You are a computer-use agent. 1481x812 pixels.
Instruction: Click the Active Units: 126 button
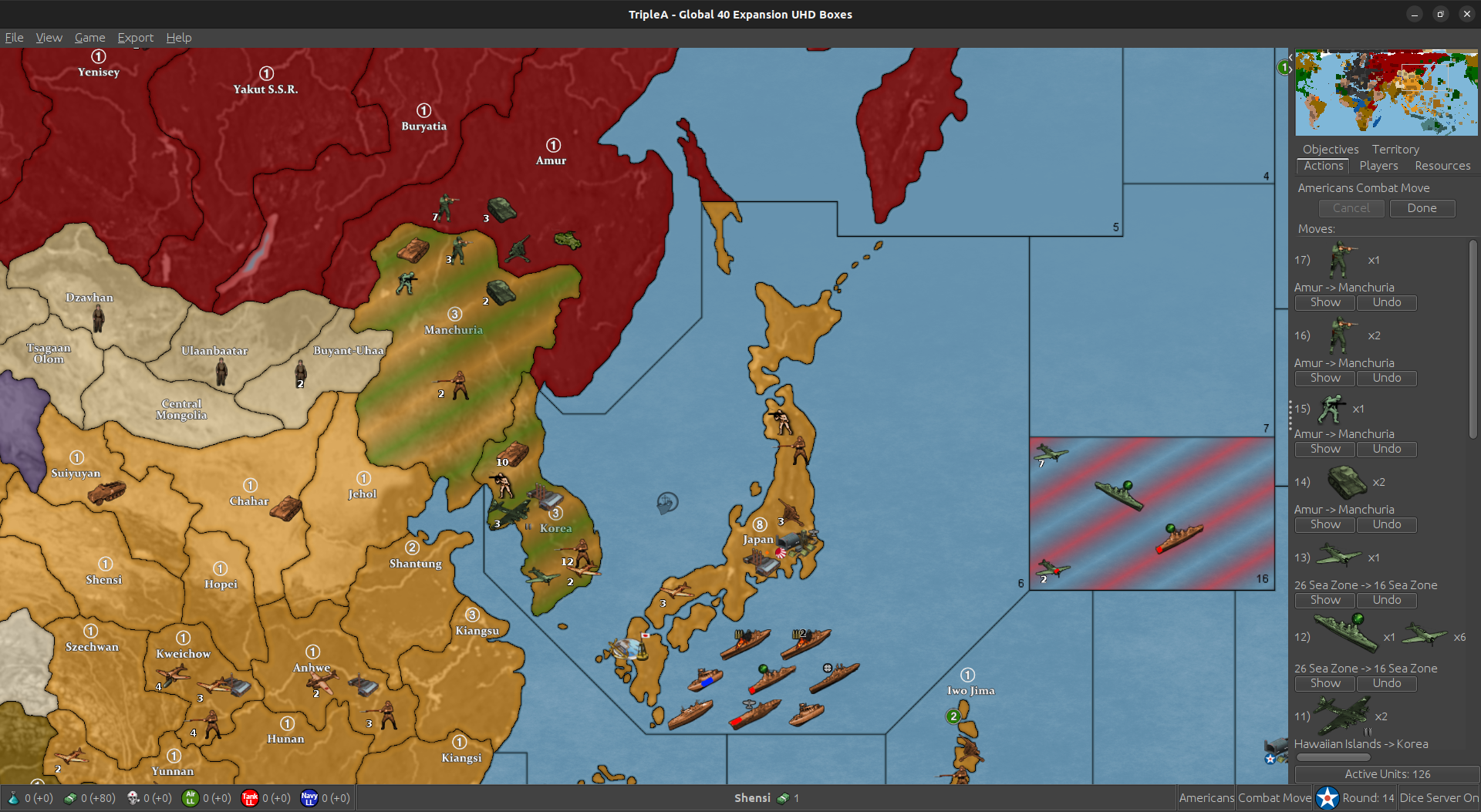(1387, 773)
